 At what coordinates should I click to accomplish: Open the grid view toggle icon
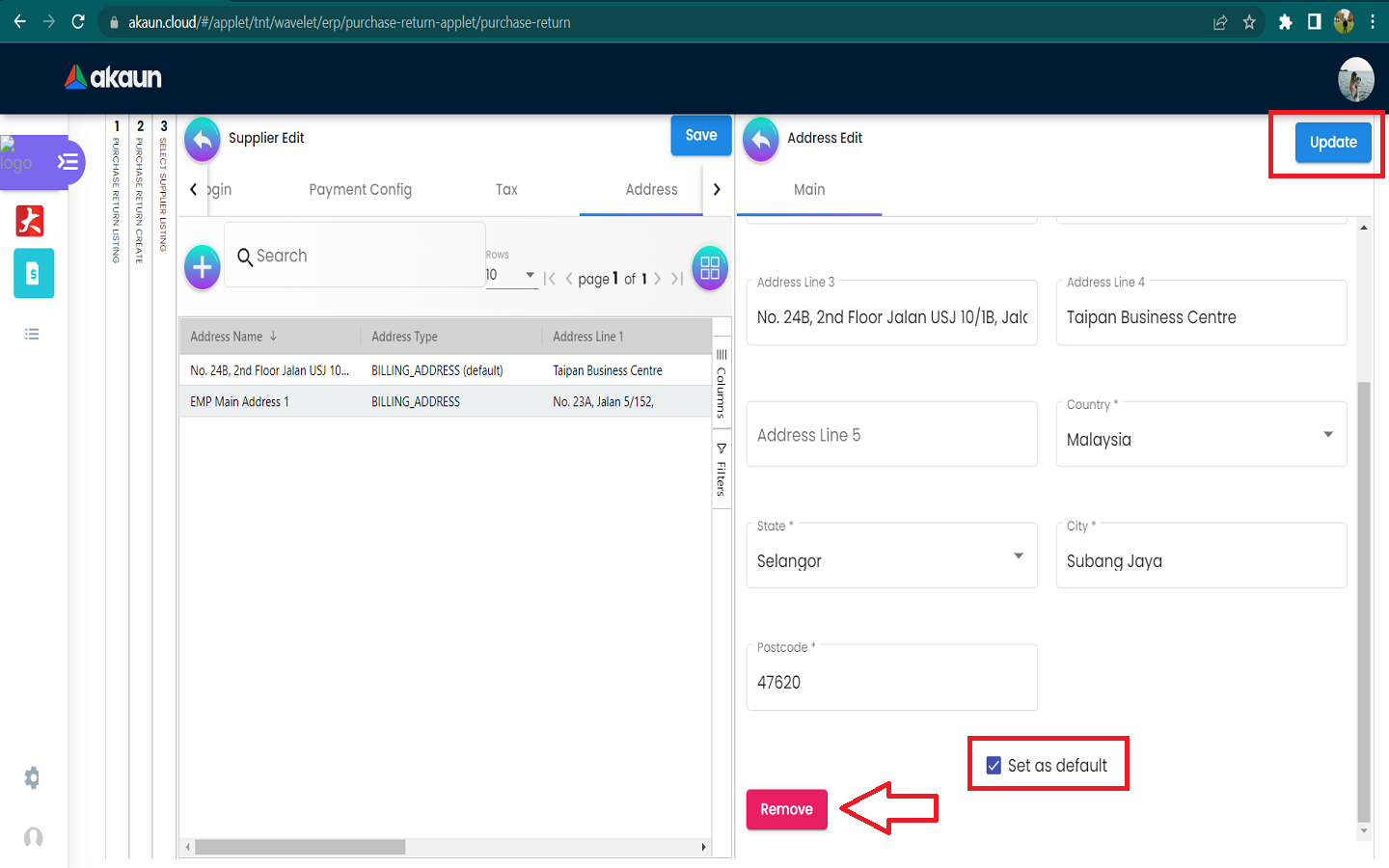pos(710,268)
